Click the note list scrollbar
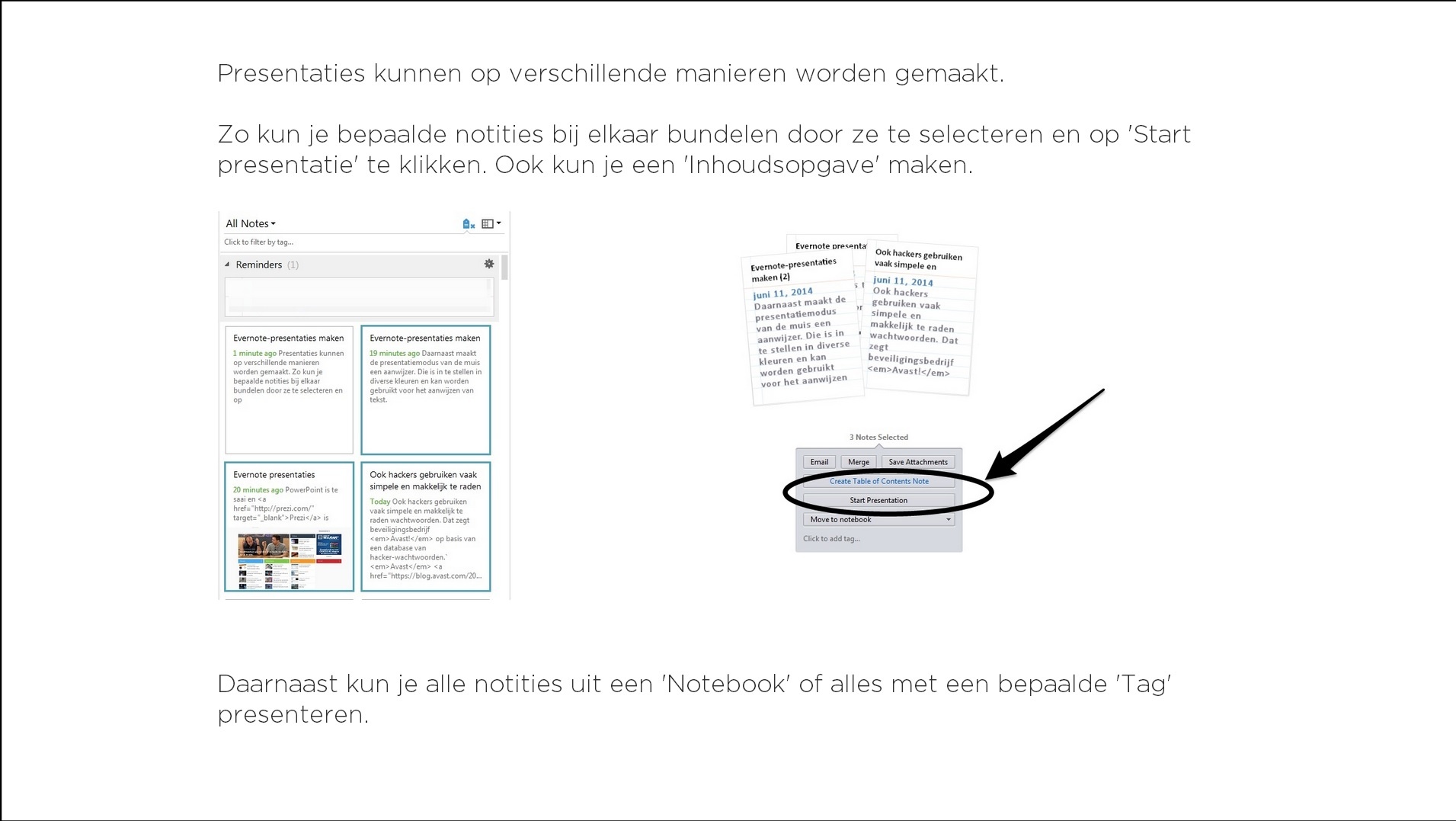Viewport: 1456px width, 821px height. tap(504, 268)
